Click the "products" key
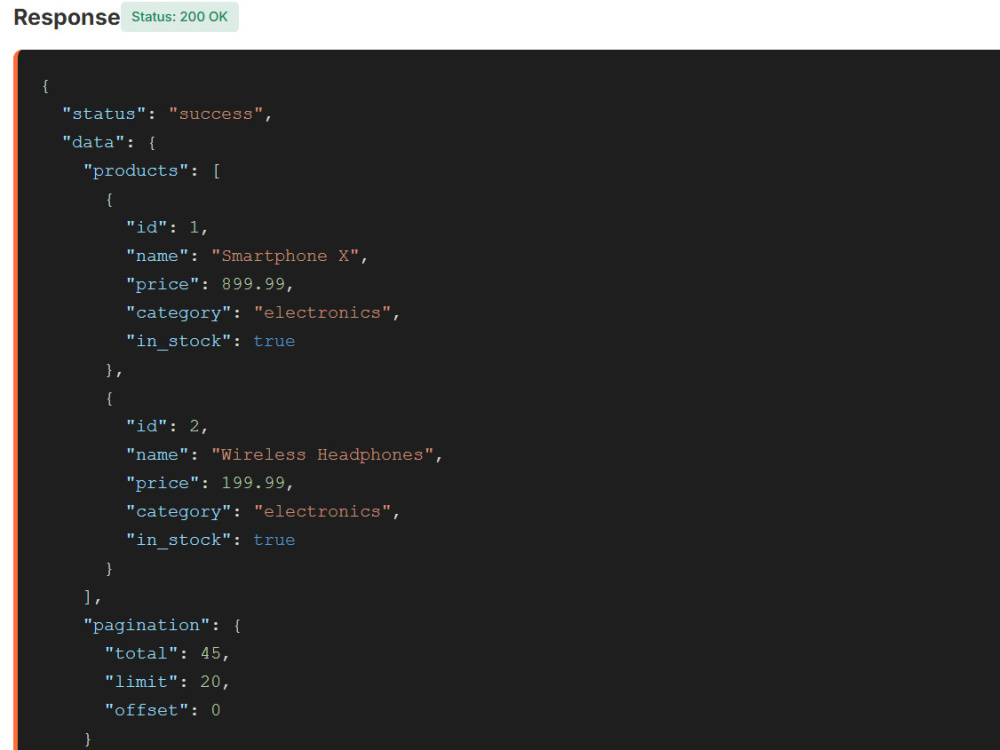1000x750 pixels. 135,171
